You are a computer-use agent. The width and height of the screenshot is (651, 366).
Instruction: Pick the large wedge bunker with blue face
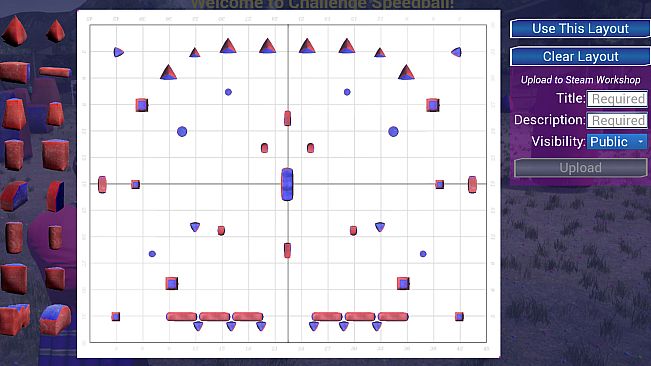(x=15, y=196)
